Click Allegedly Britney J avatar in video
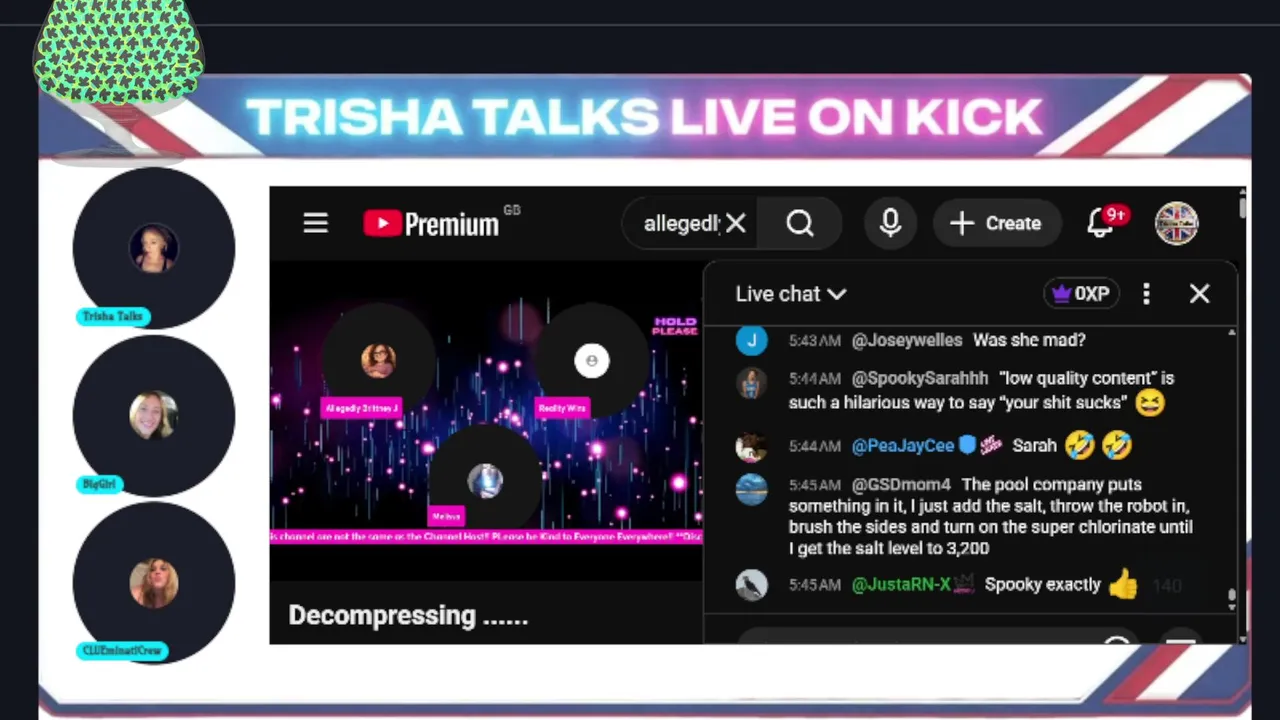 coord(378,359)
